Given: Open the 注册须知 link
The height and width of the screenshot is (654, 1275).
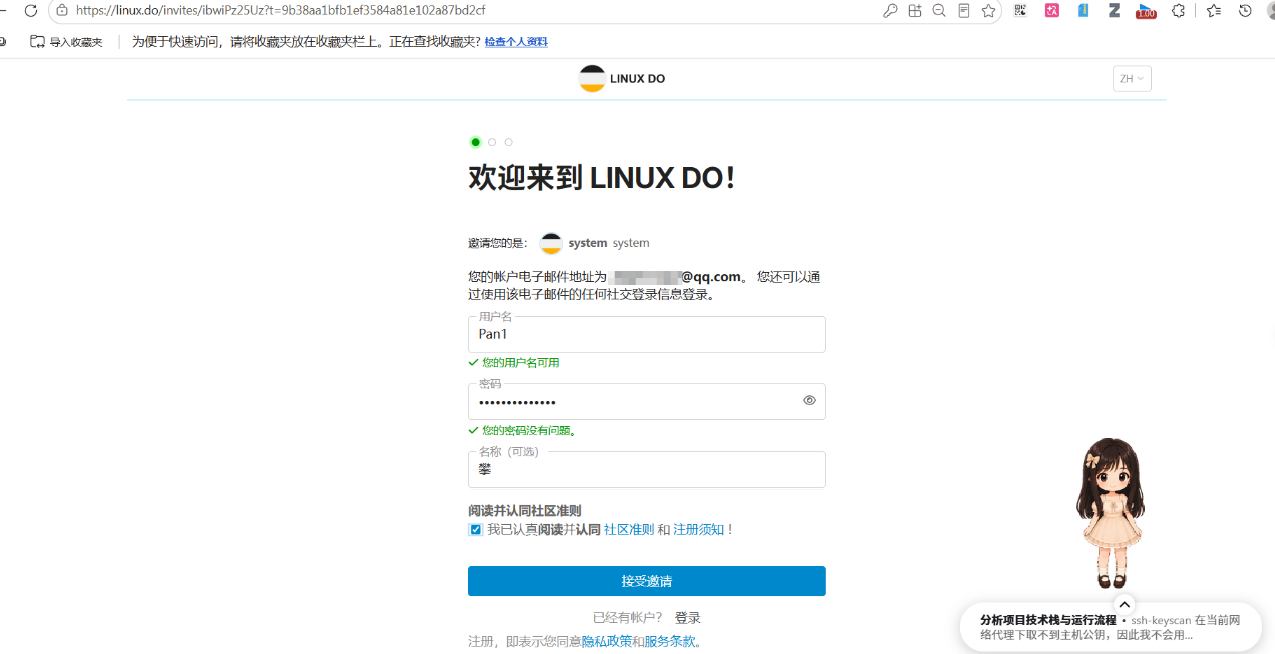Looking at the screenshot, I should [x=698, y=530].
